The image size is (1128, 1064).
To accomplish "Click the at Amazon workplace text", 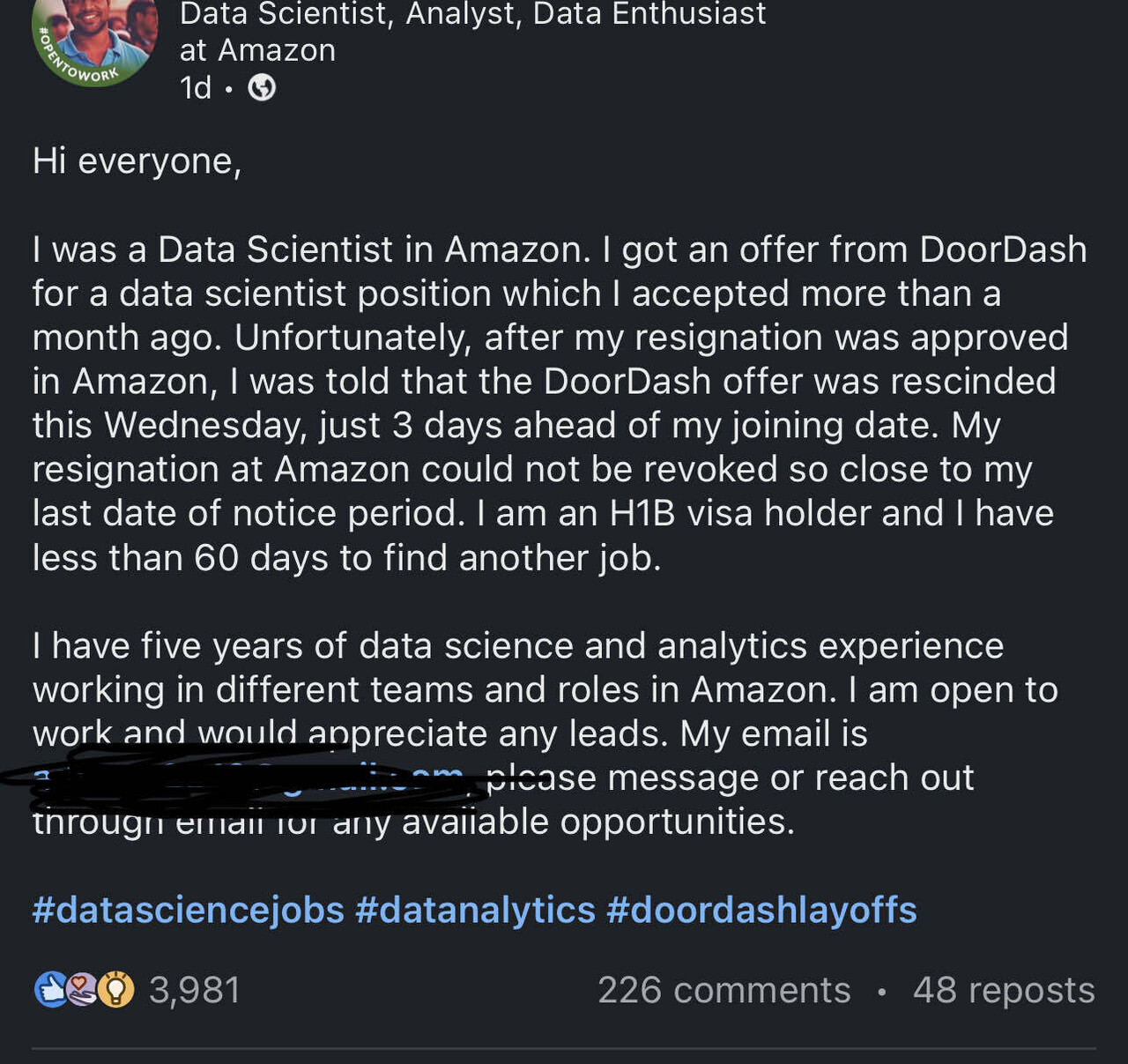I will [258, 49].
